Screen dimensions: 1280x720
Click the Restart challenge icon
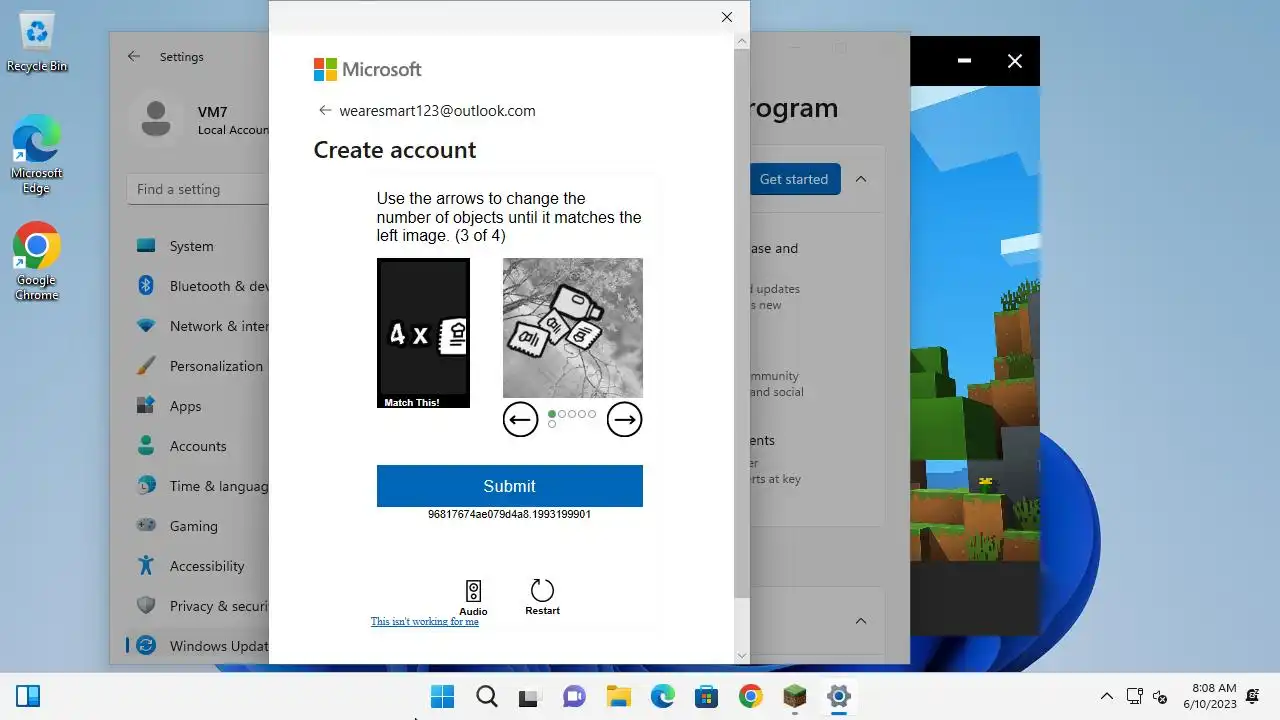[542, 597]
